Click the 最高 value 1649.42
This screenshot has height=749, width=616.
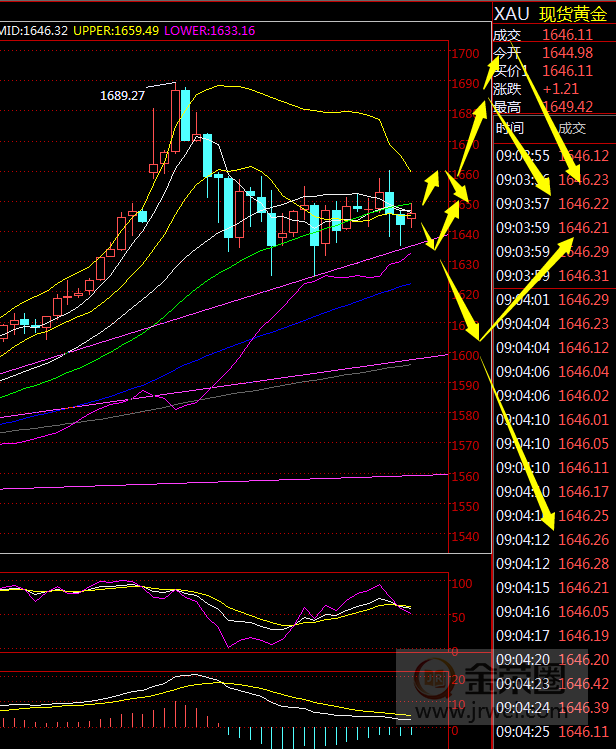(x=567, y=107)
